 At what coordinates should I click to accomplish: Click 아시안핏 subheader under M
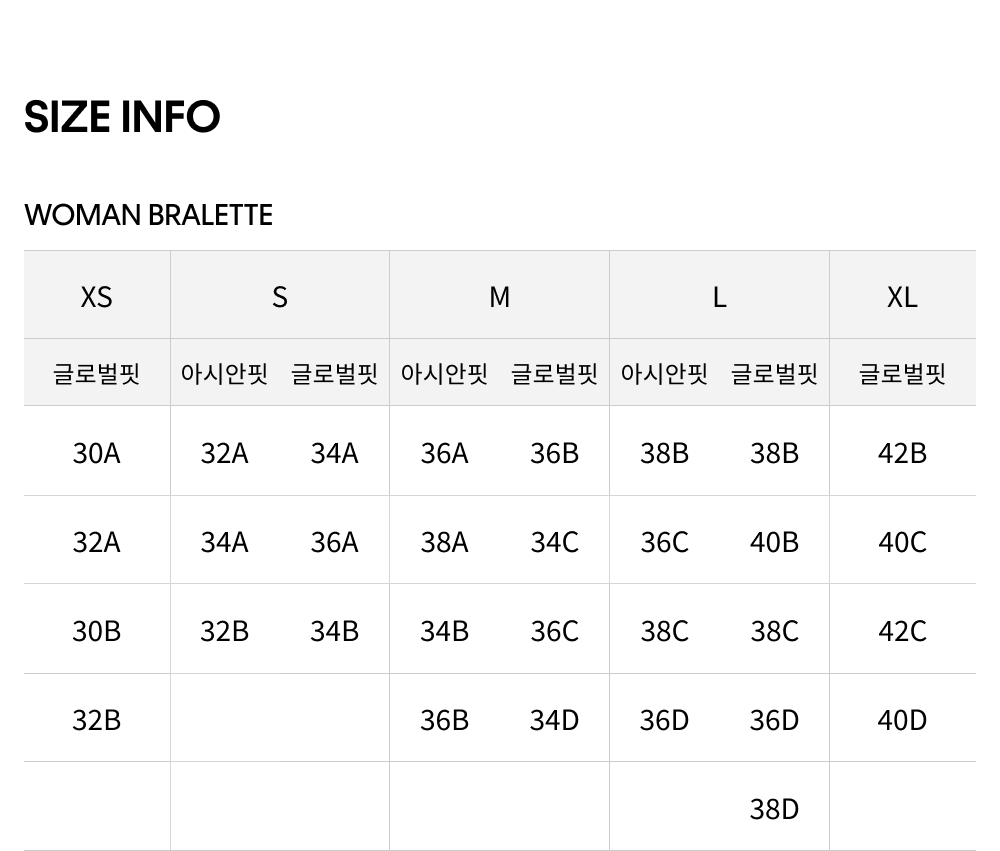445,374
